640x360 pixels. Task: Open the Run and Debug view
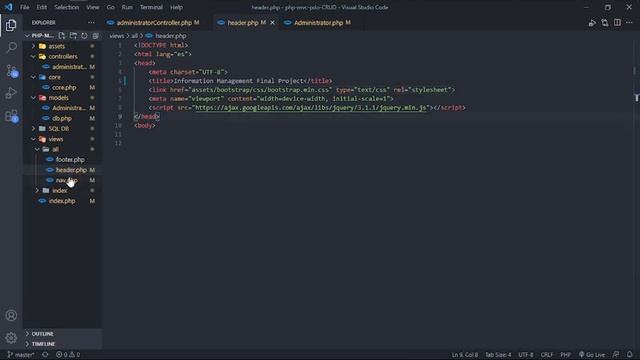[x=11, y=93]
